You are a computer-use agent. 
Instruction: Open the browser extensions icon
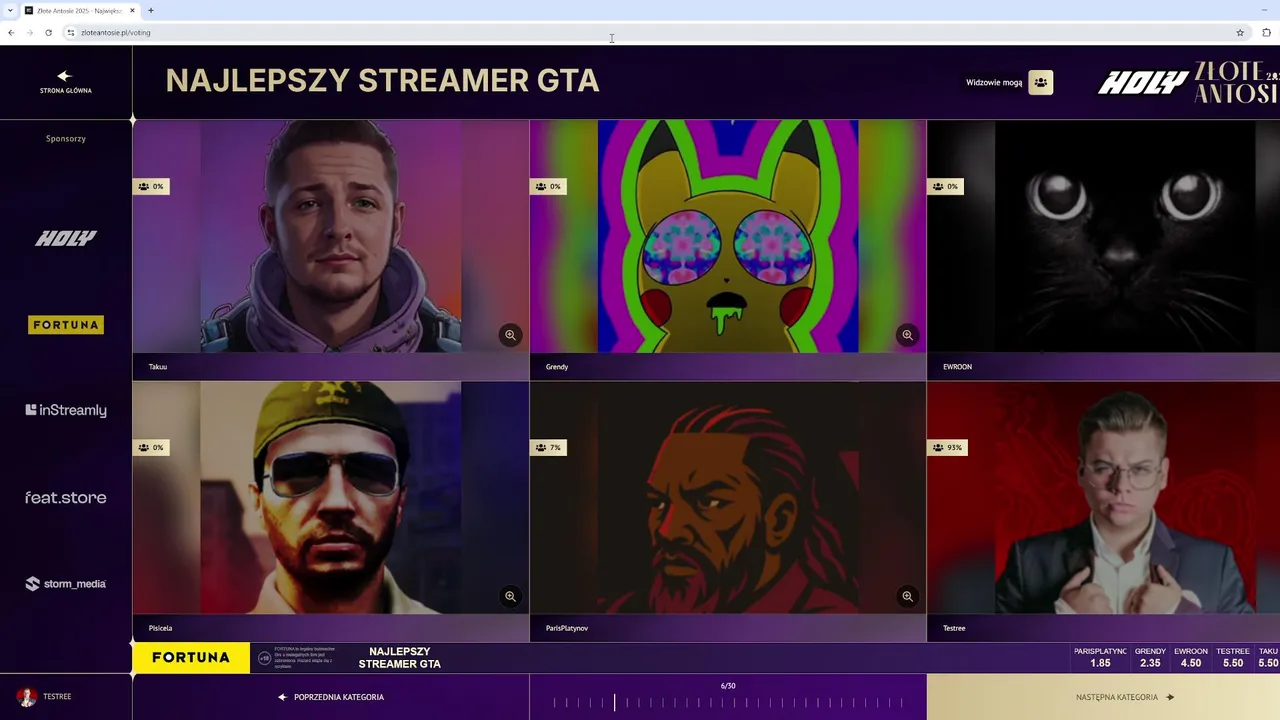[1266, 32]
